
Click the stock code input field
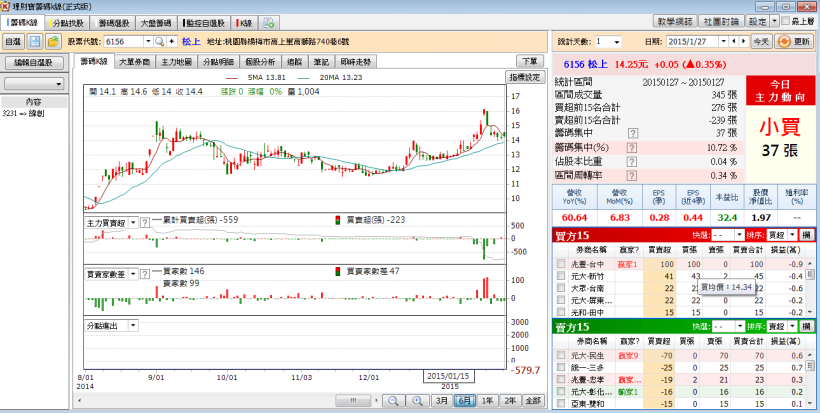point(123,41)
